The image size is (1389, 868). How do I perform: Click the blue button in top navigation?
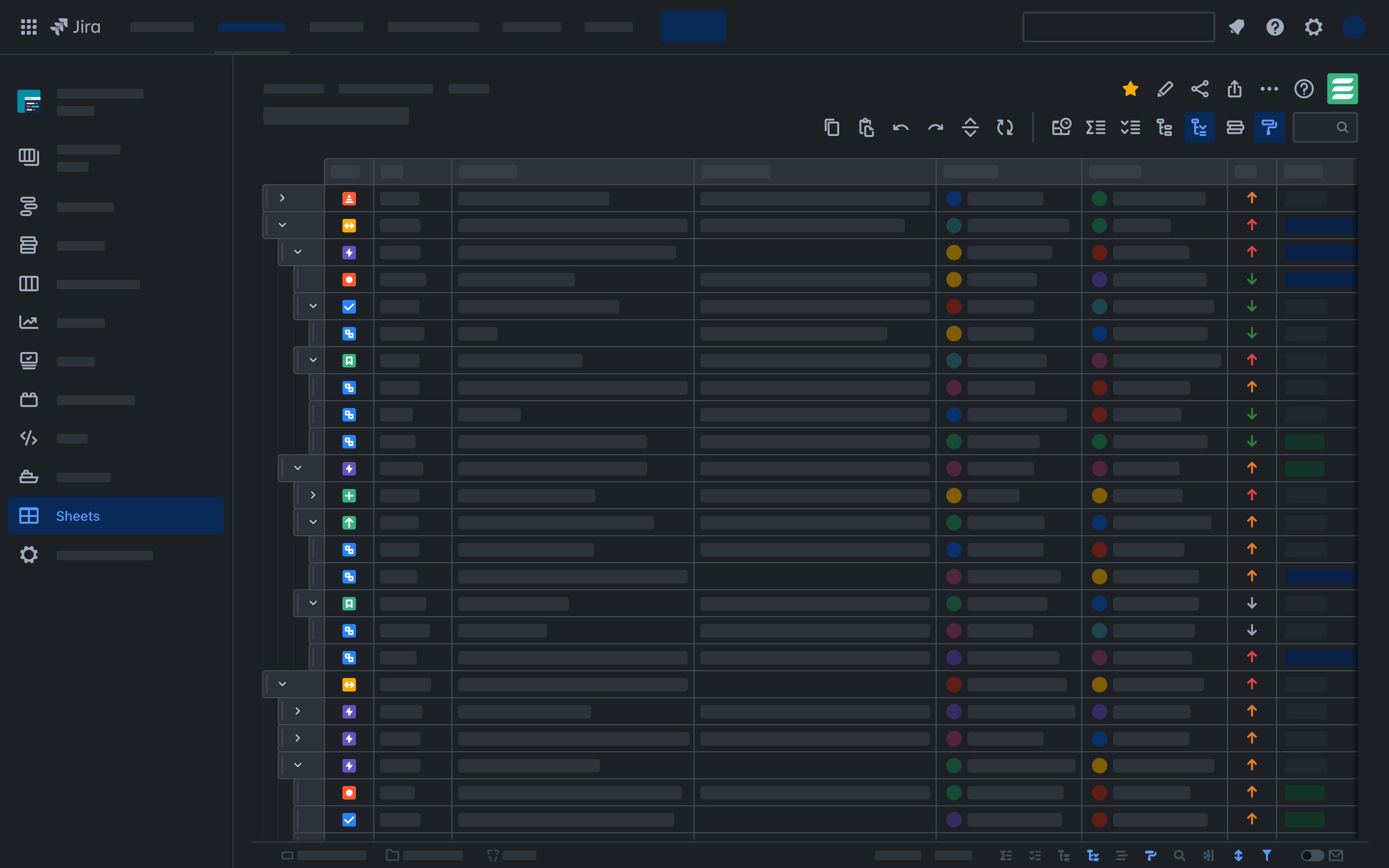(693, 27)
